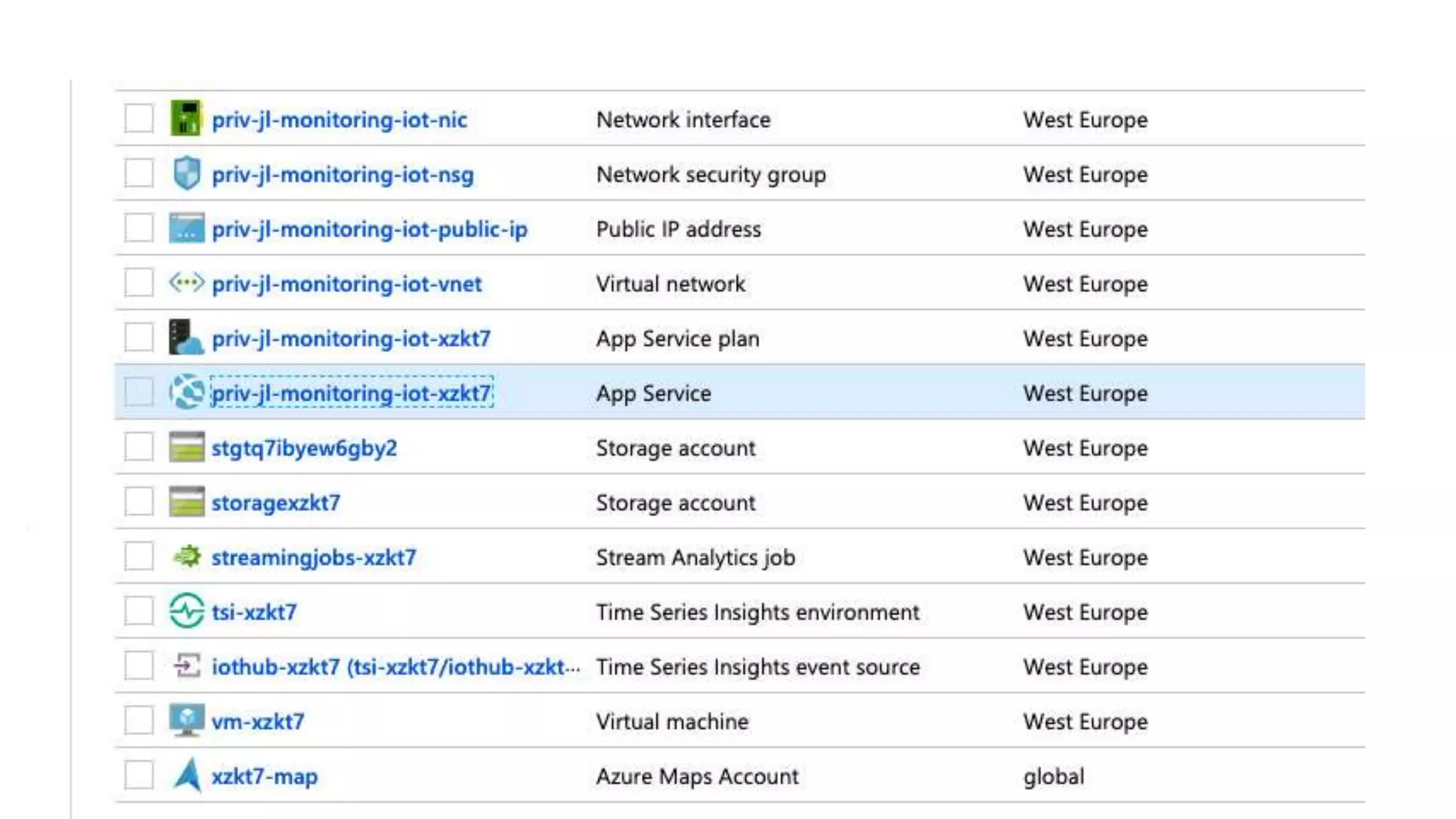Check the box for priv-jl-monitoring-iot-nic
The height and width of the screenshot is (819, 1456).
(139, 119)
